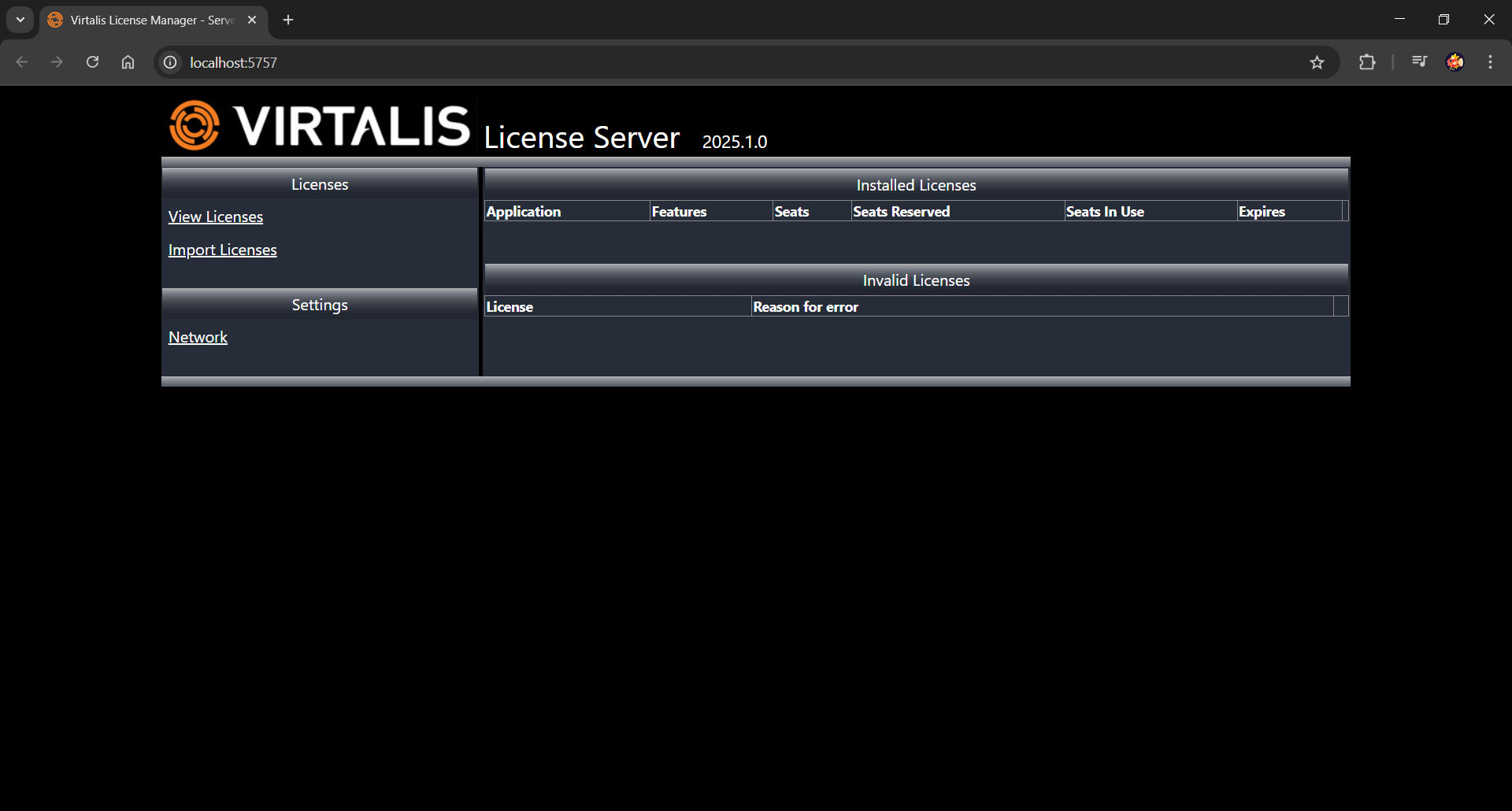Open the Network settings link
The image size is (1512, 811).
(198, 337)
